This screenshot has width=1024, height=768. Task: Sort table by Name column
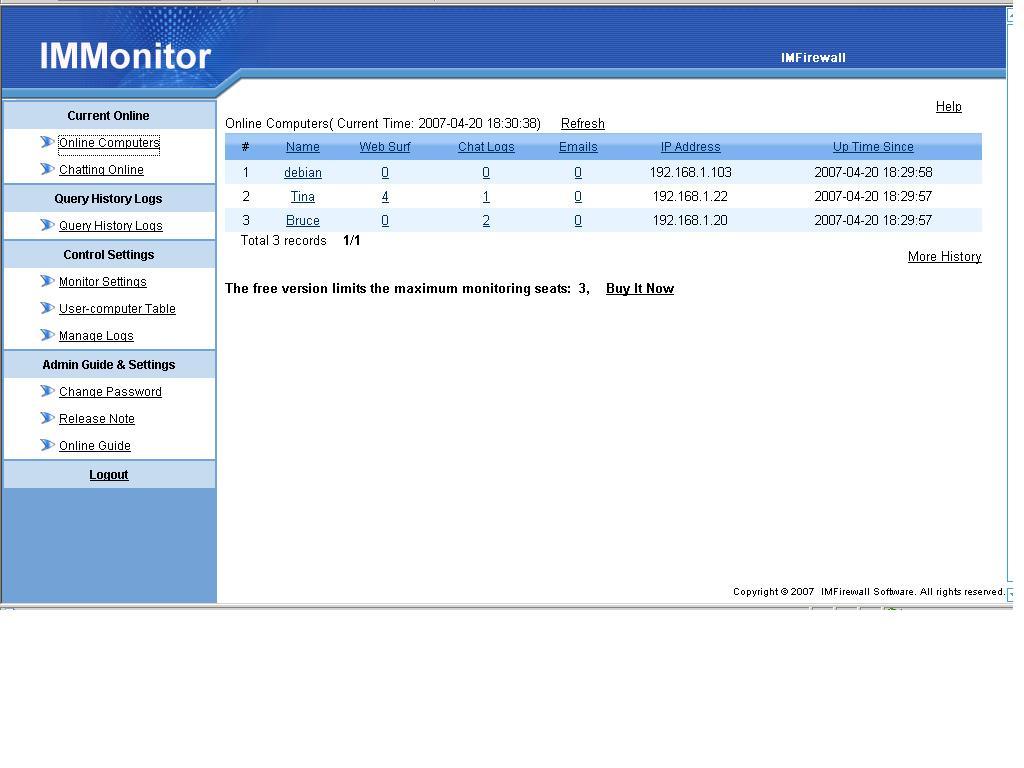pos(302,147)
